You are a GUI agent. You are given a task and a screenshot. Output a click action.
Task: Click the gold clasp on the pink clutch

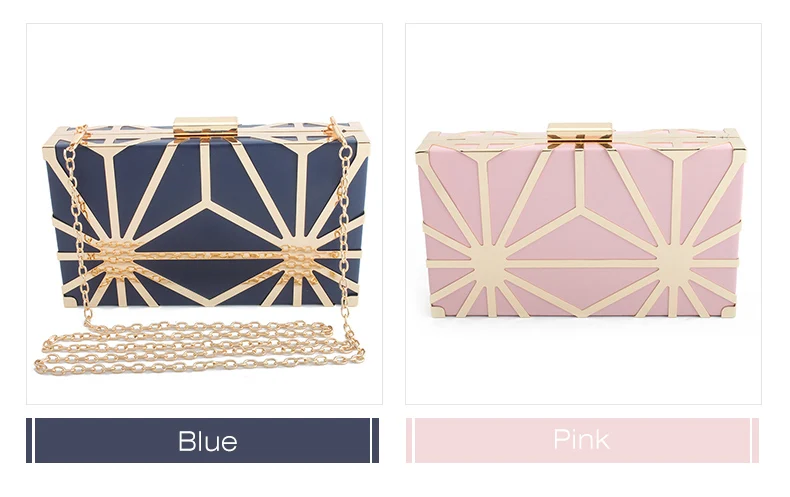point(580,135)
